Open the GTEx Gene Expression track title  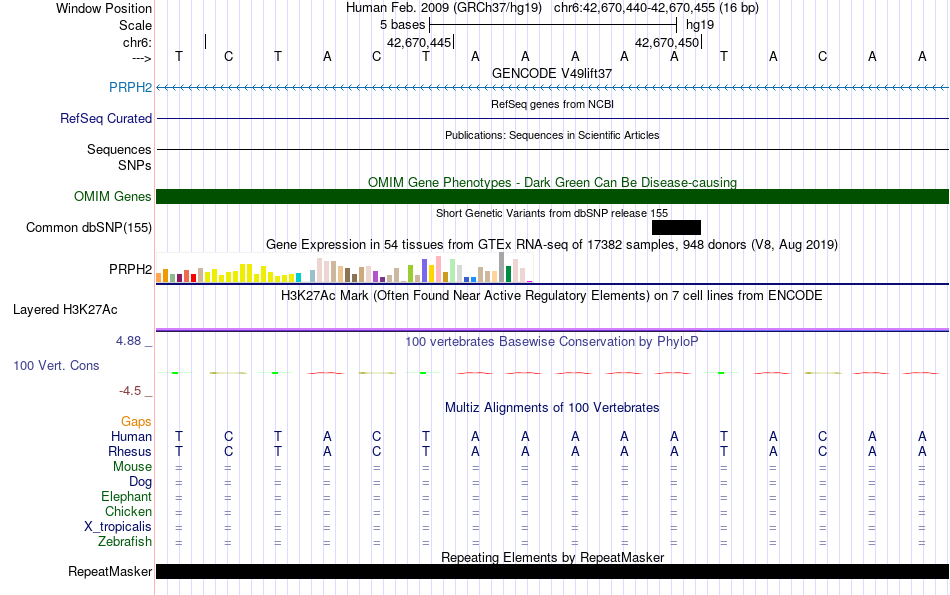click(x=552, y=244)
